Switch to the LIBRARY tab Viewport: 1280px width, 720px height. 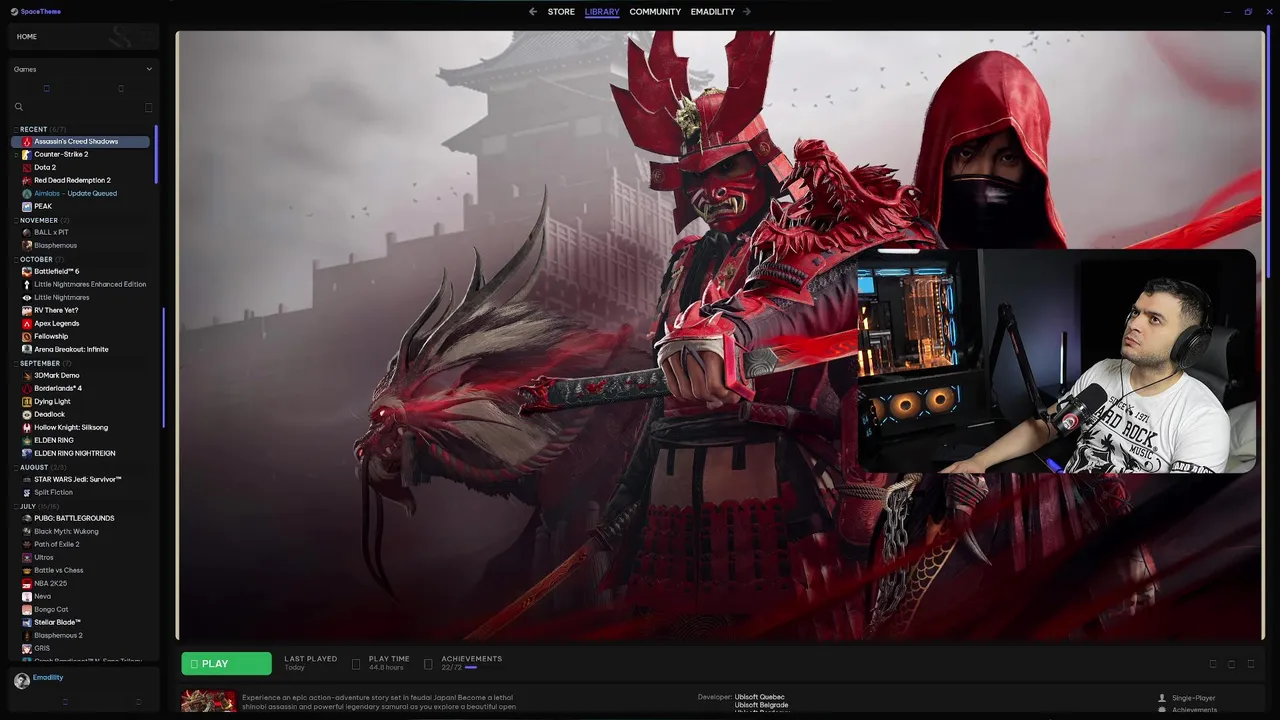[602, 12]
